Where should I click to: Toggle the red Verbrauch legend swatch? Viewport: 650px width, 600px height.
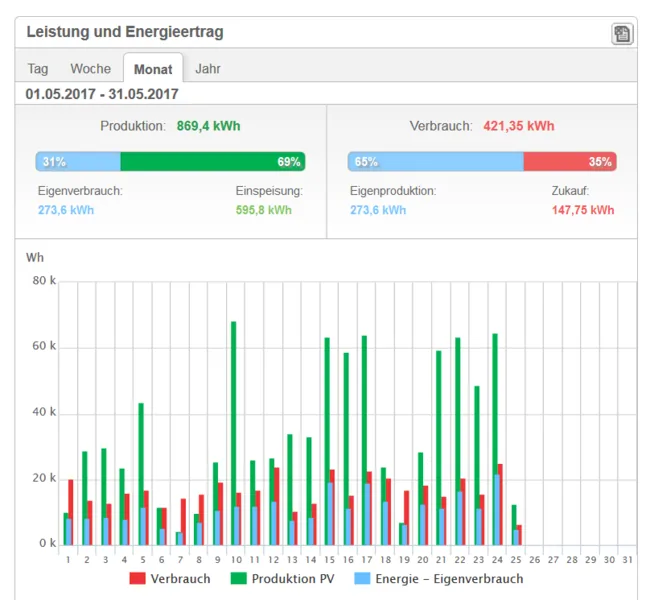click(138, 578)
